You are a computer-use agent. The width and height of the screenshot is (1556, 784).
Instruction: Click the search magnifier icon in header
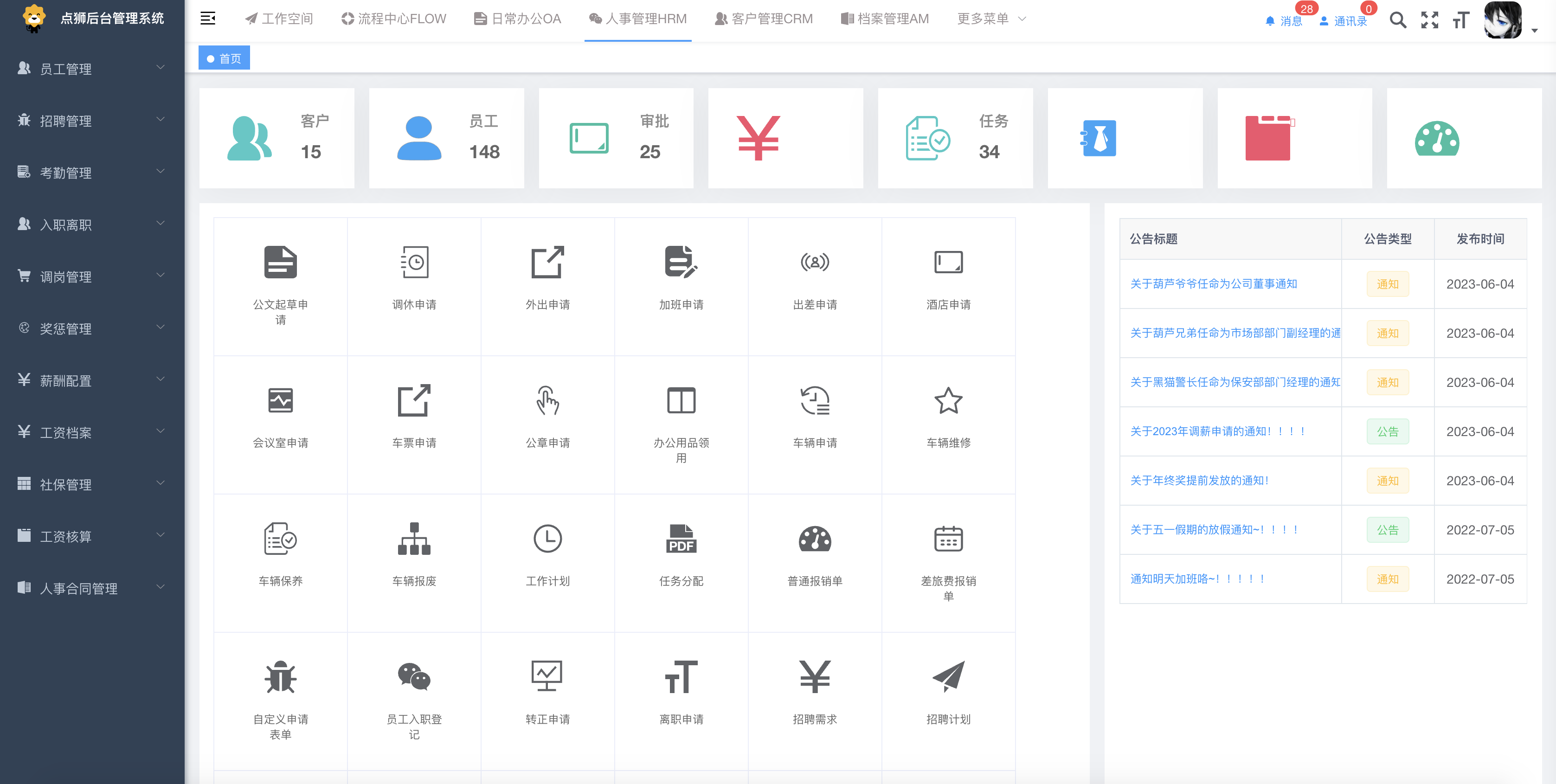[x=1397, y=20]
